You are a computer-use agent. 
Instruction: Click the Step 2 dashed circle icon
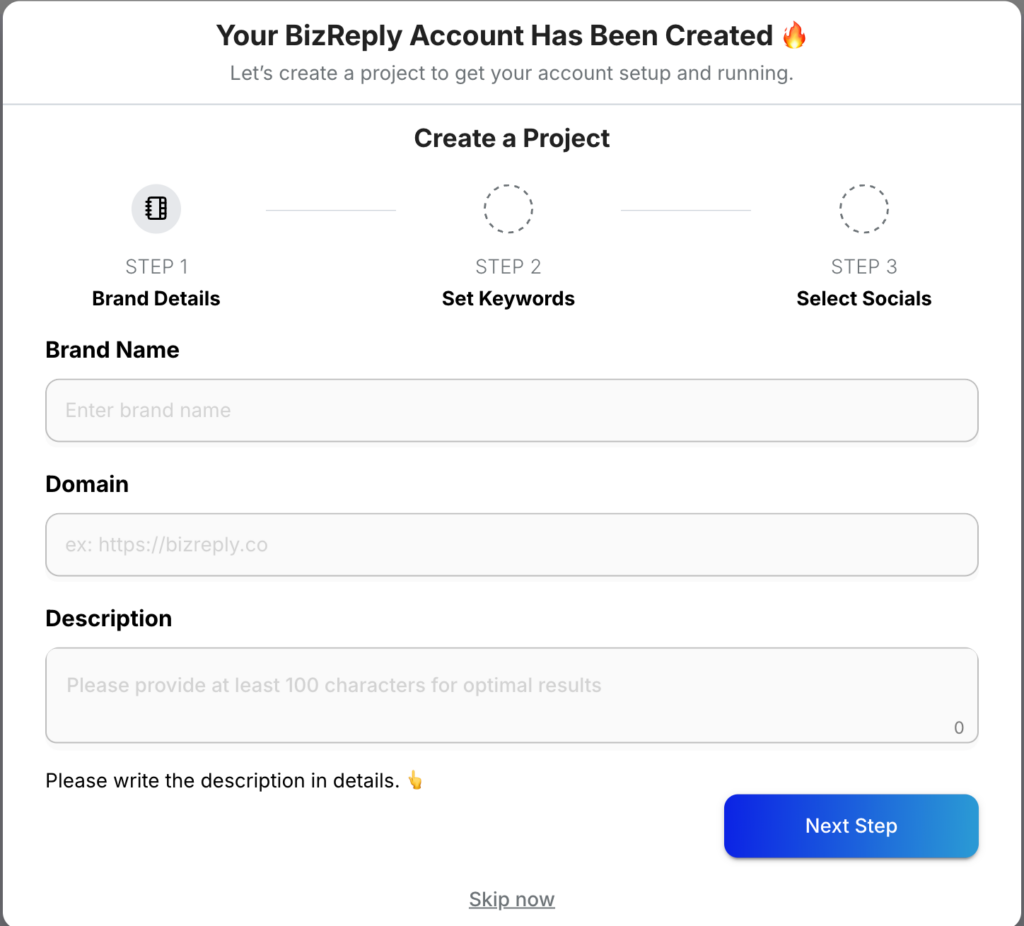[508, 209]
